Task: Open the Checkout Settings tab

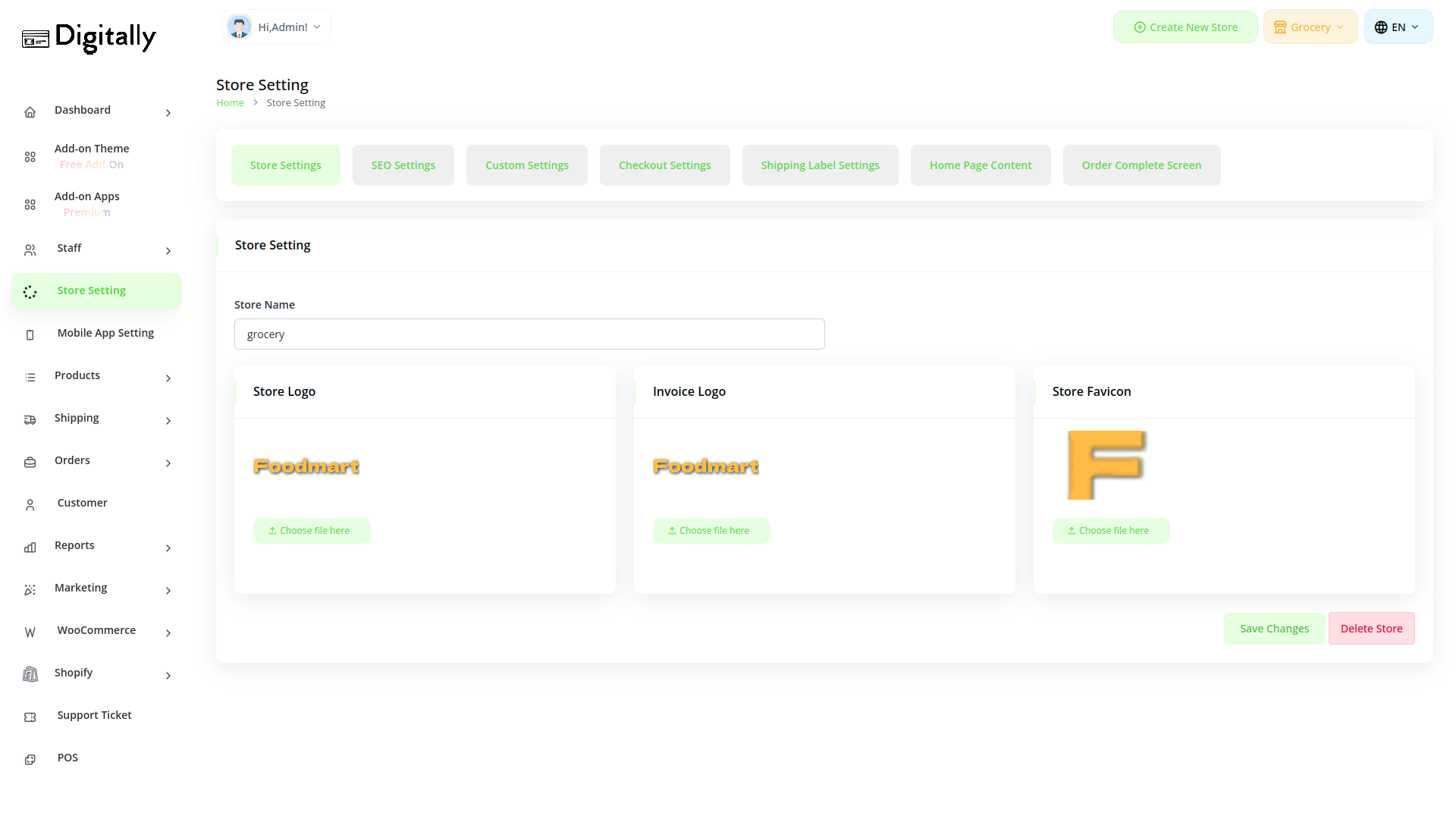Action: tap(664, 165)
